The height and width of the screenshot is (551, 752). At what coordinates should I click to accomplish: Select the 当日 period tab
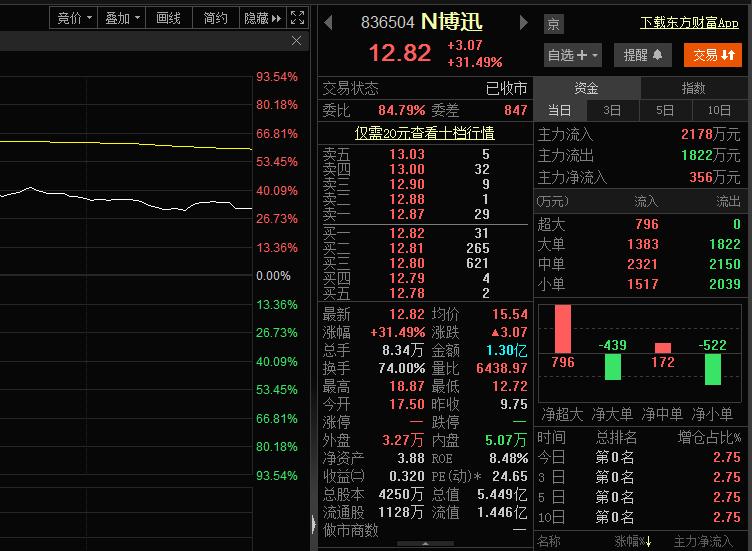point(559,111)
